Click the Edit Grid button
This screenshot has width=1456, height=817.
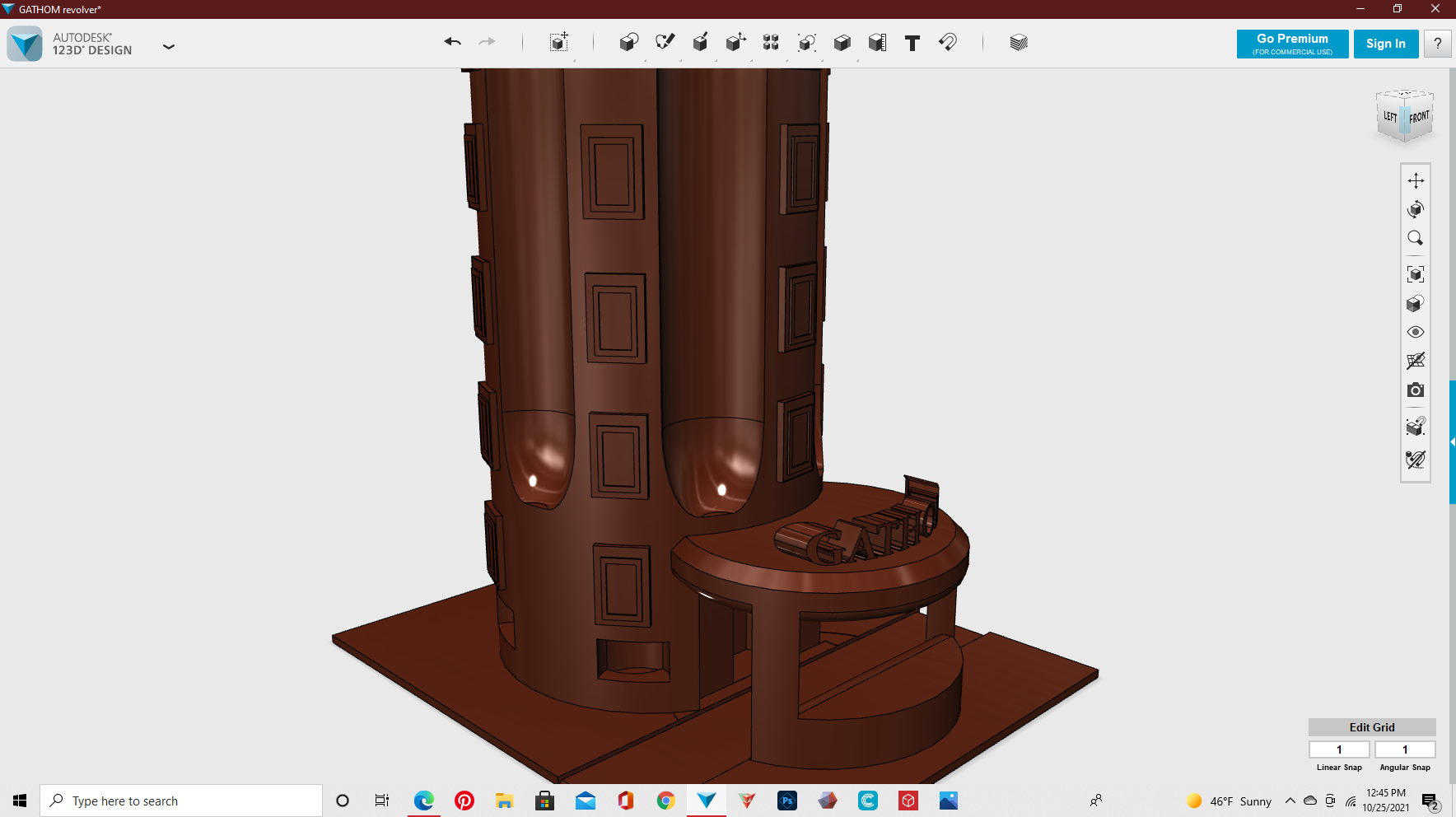tap(1372, 727)
